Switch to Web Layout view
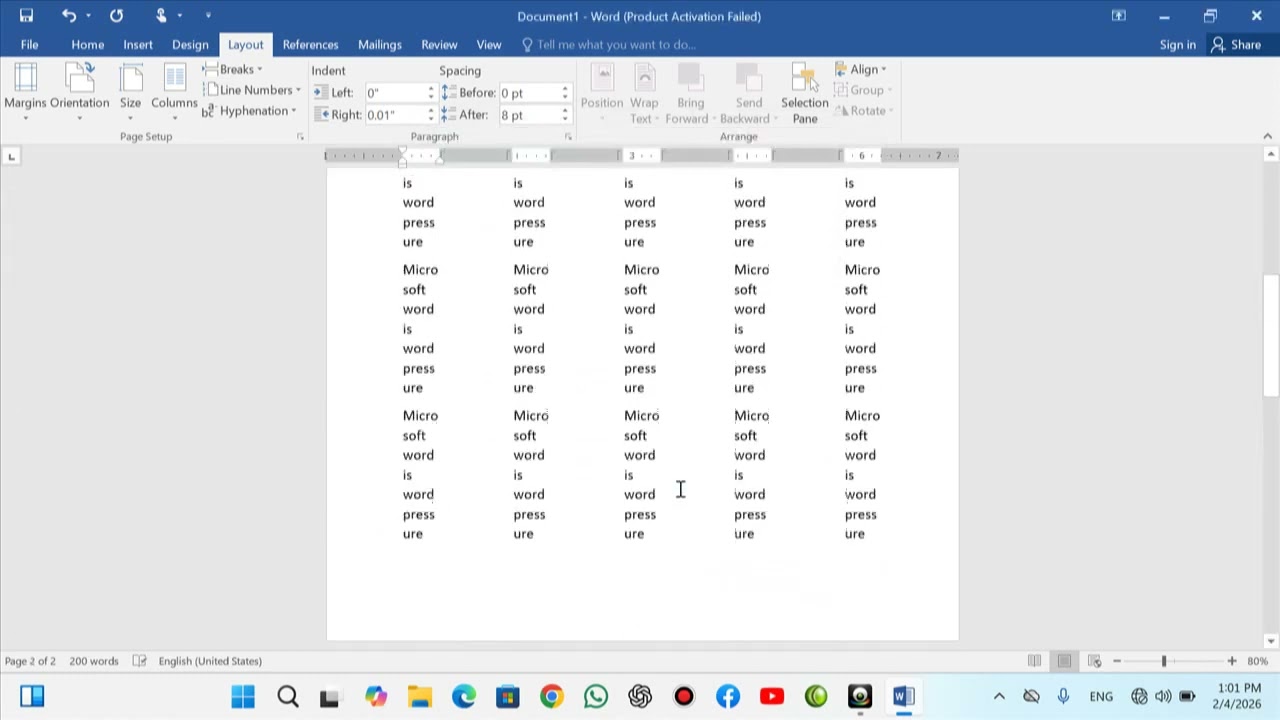The height and width of the screenshot is (720, 1280). pos(1094,661)
